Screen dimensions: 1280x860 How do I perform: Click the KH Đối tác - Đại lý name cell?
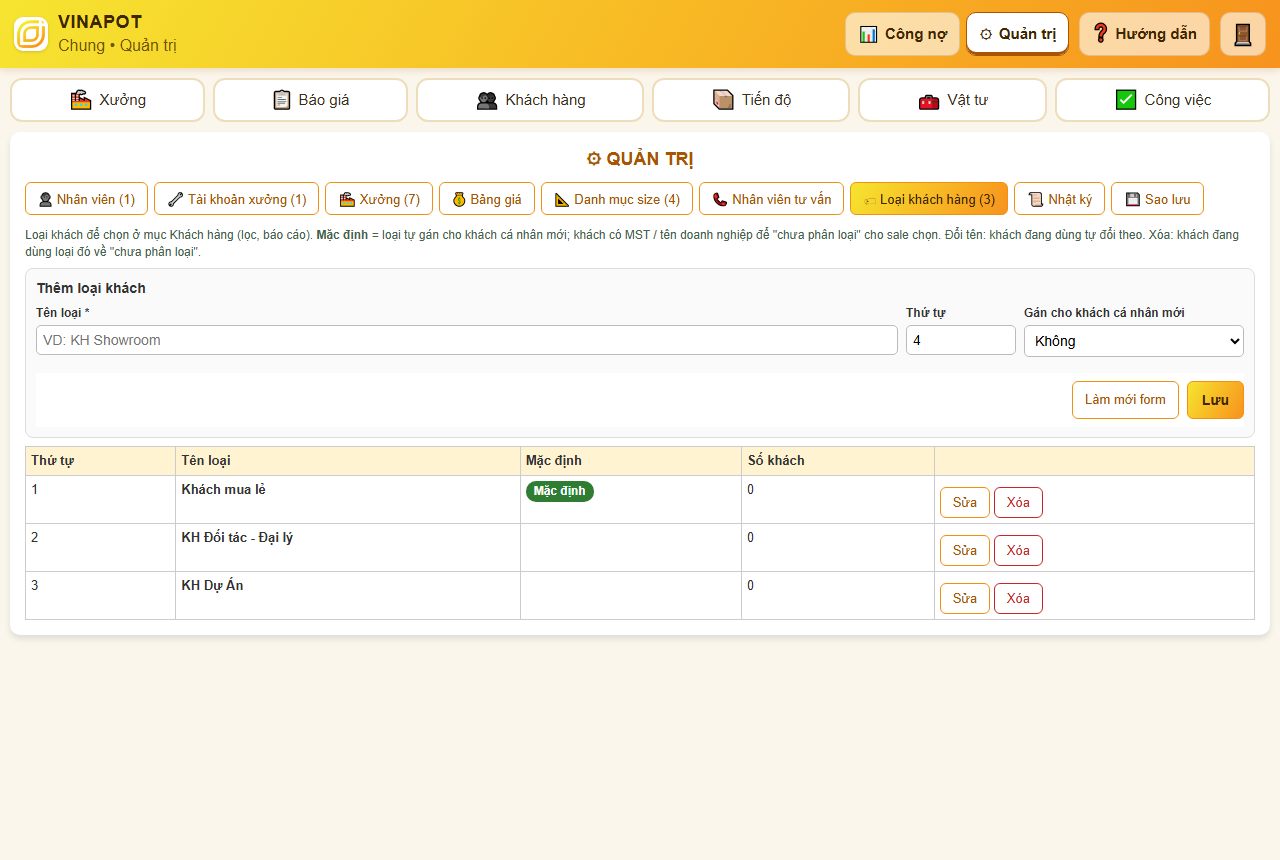348,547
